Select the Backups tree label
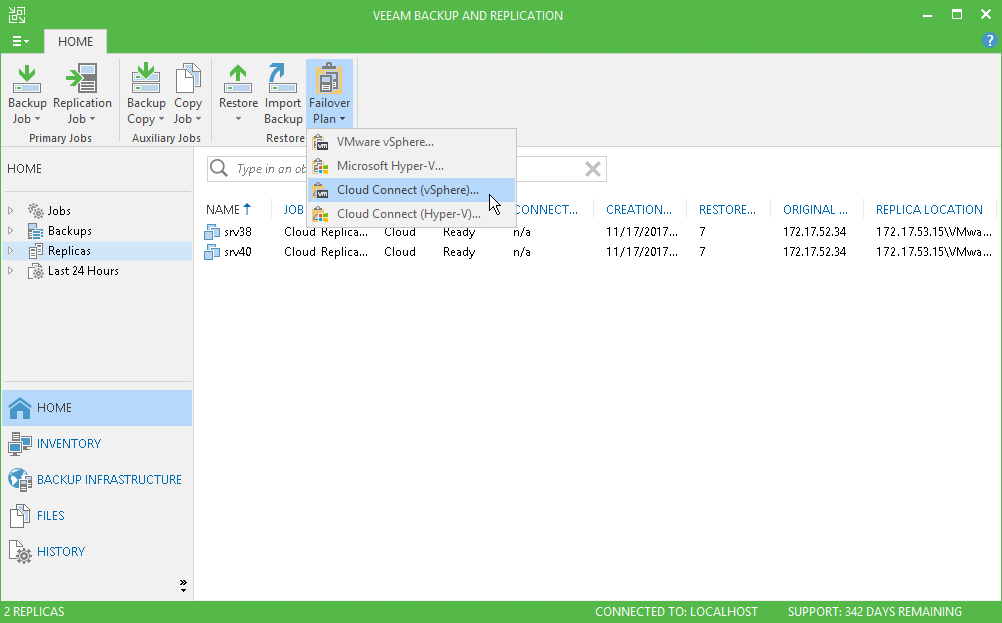 click(70, 231)
